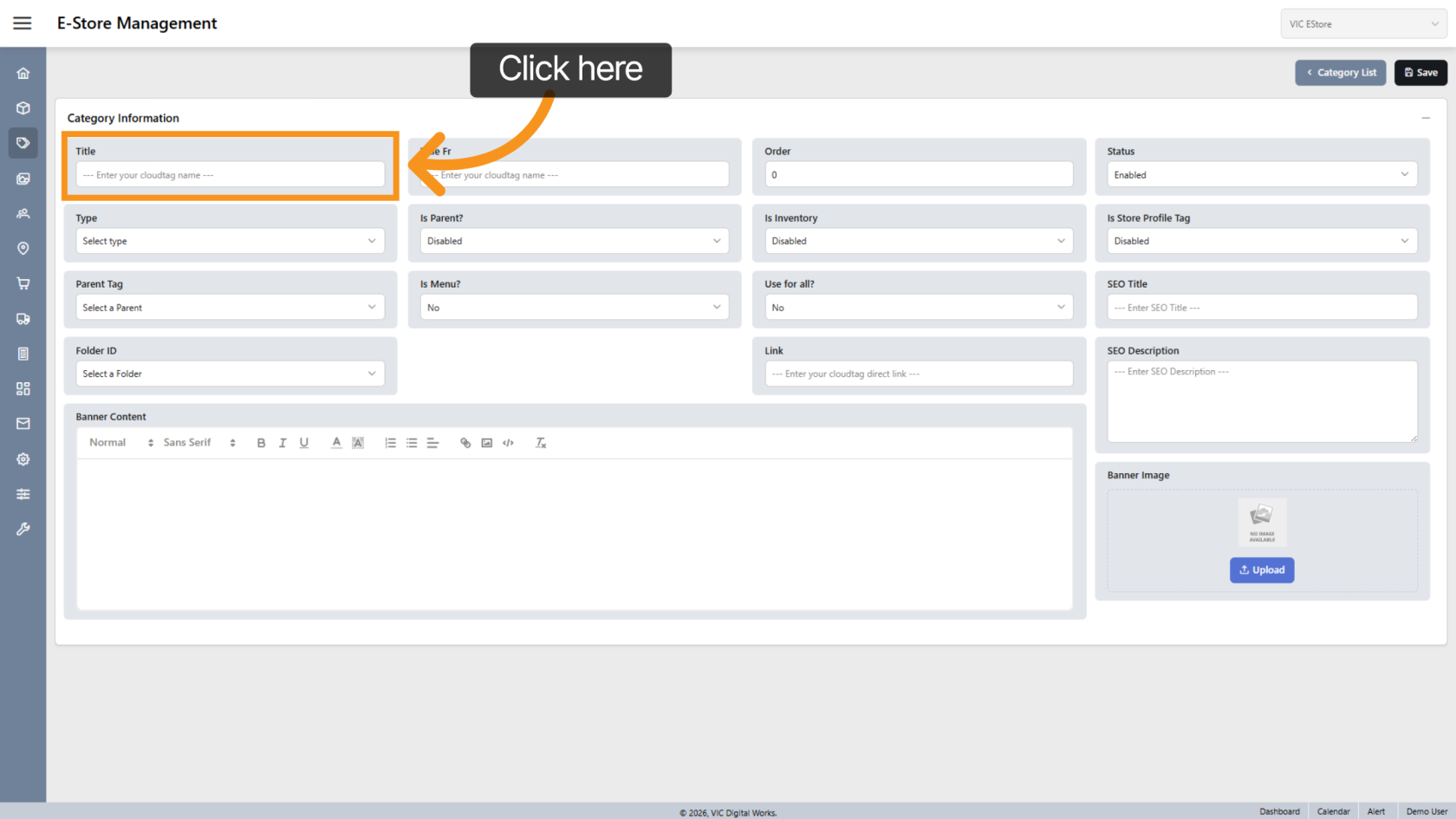
Task: Click the wrench tools sidebar icon
Action: [x=23, y=529]
